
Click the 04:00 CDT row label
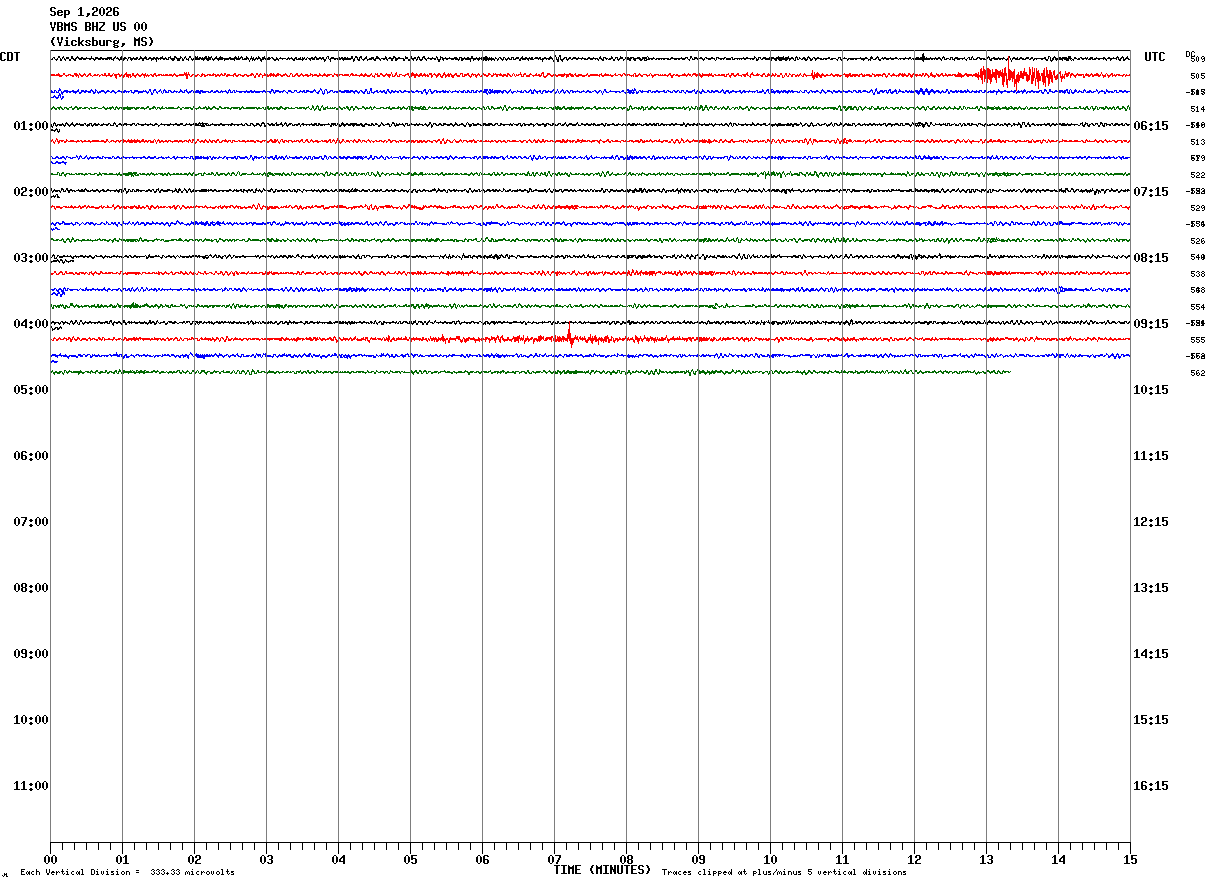click(x=30, y=324)
